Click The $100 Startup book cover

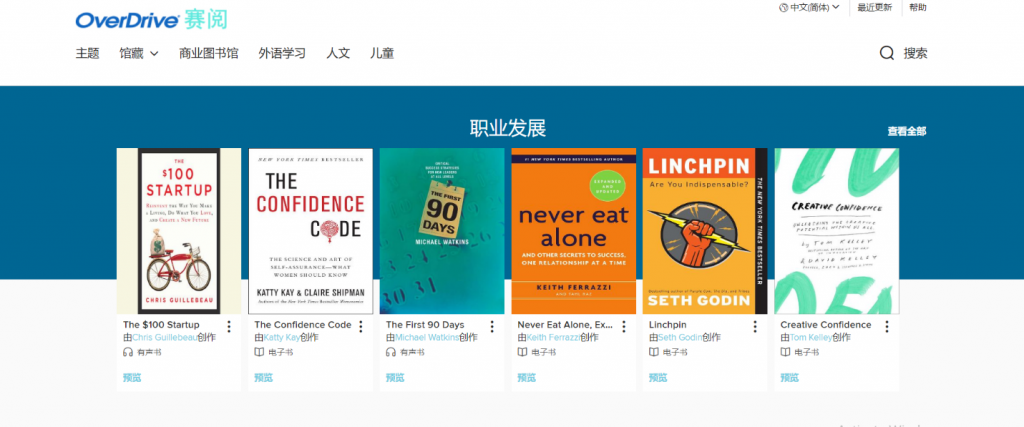pos(179,231)
